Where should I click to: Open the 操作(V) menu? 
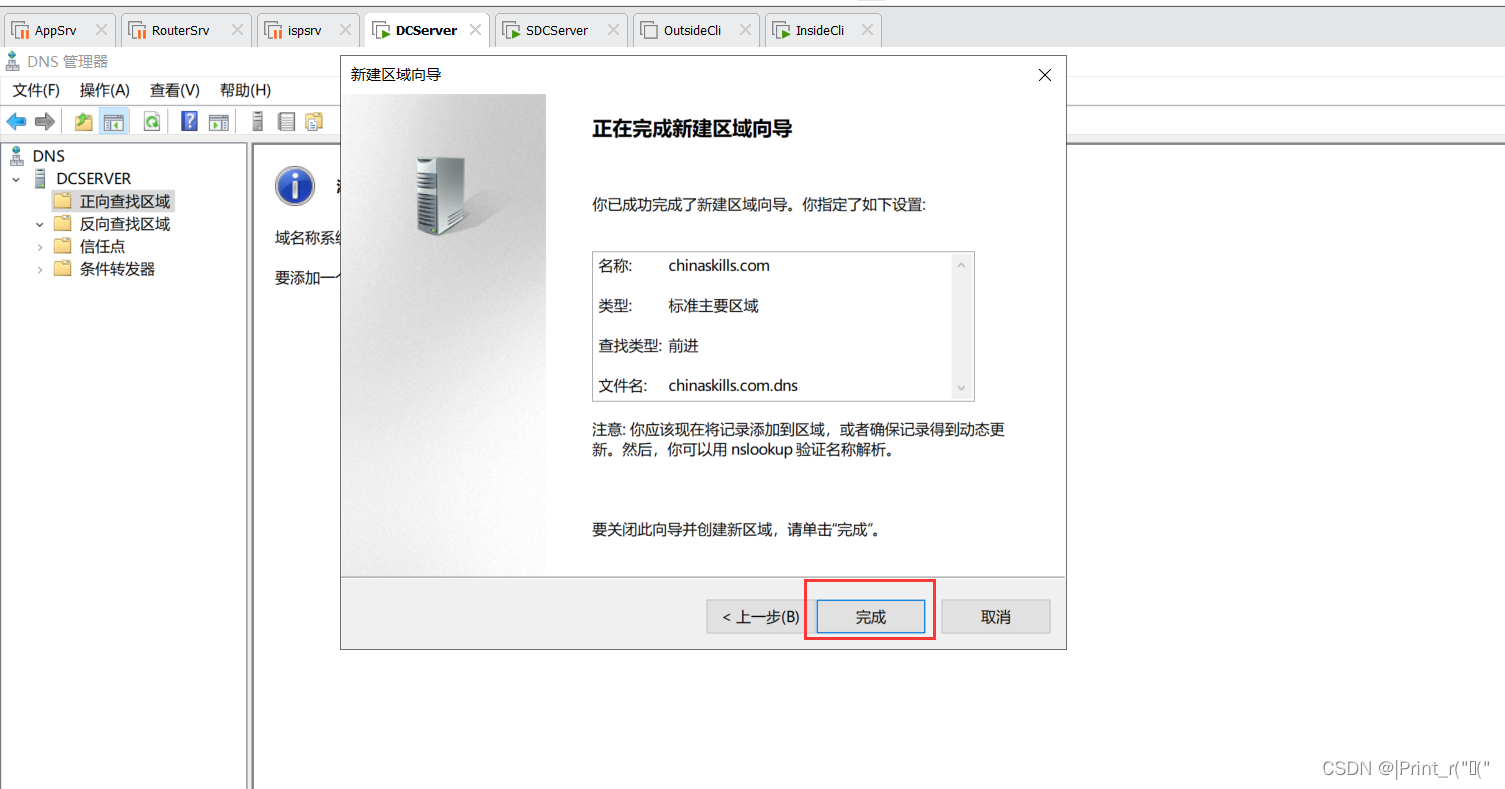point(104,90)
